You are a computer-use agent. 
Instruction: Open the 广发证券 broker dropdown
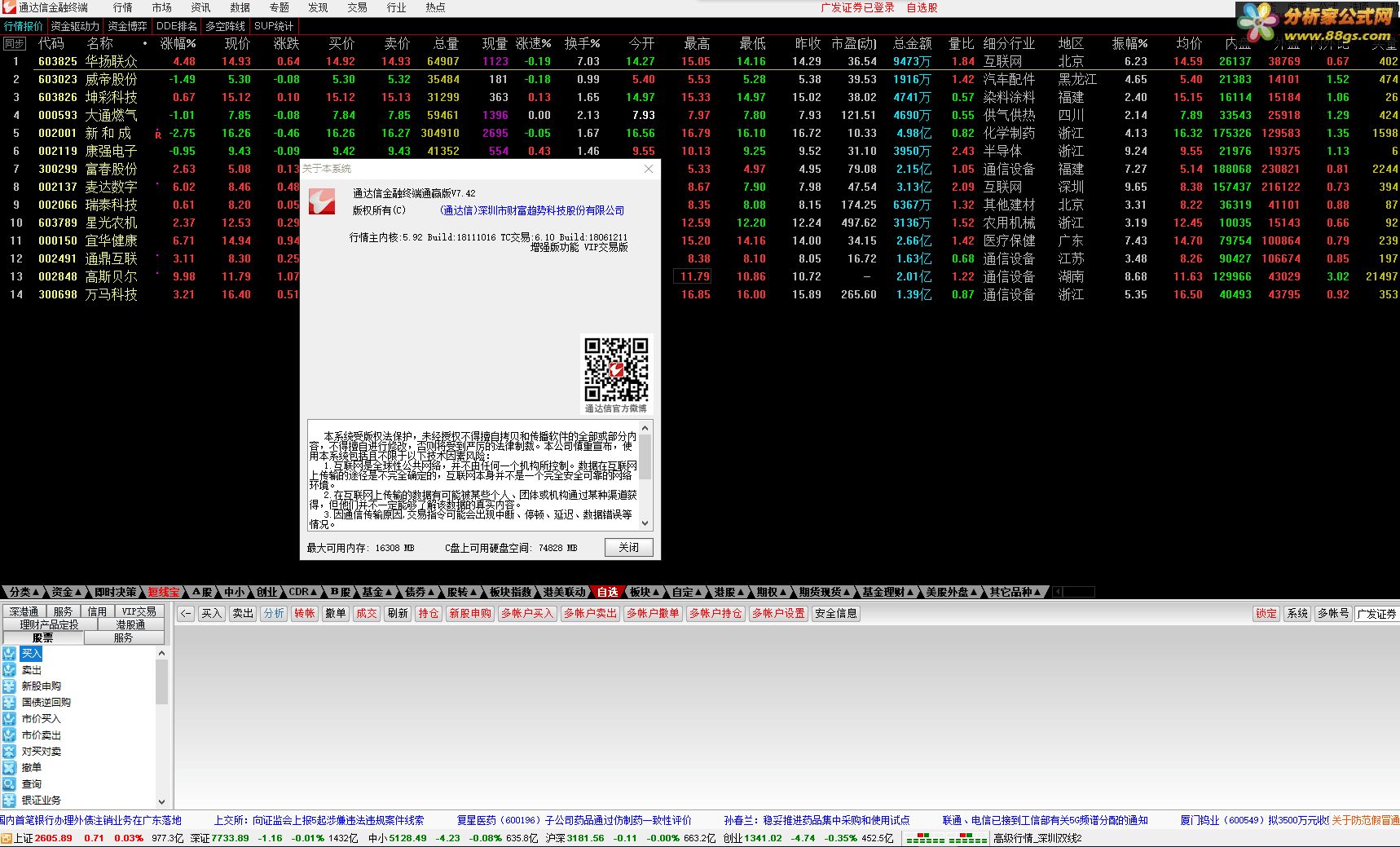pyautogui.click(x=1376, y=614)
